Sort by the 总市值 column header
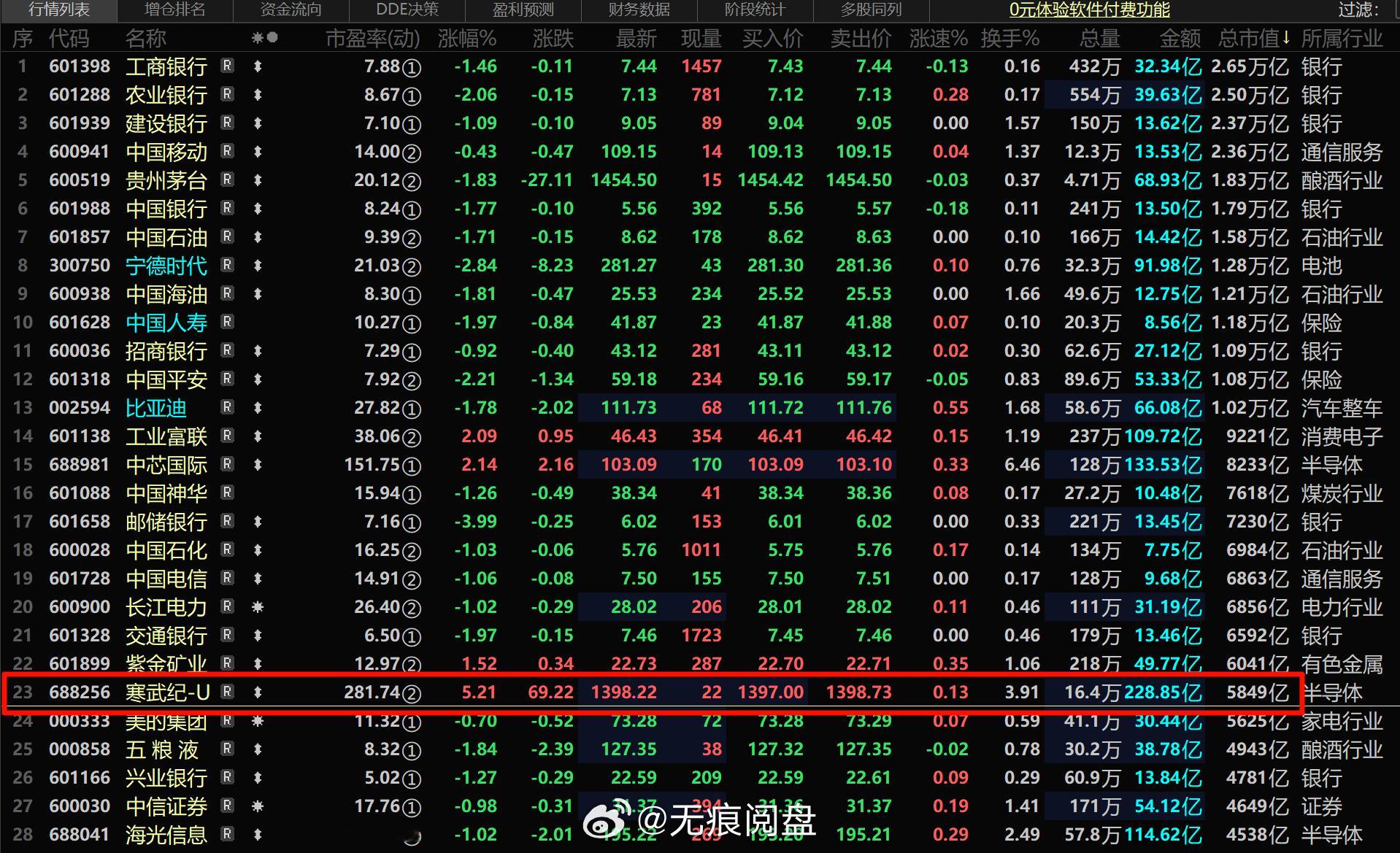The image size is (1400, 853). 1254,38
